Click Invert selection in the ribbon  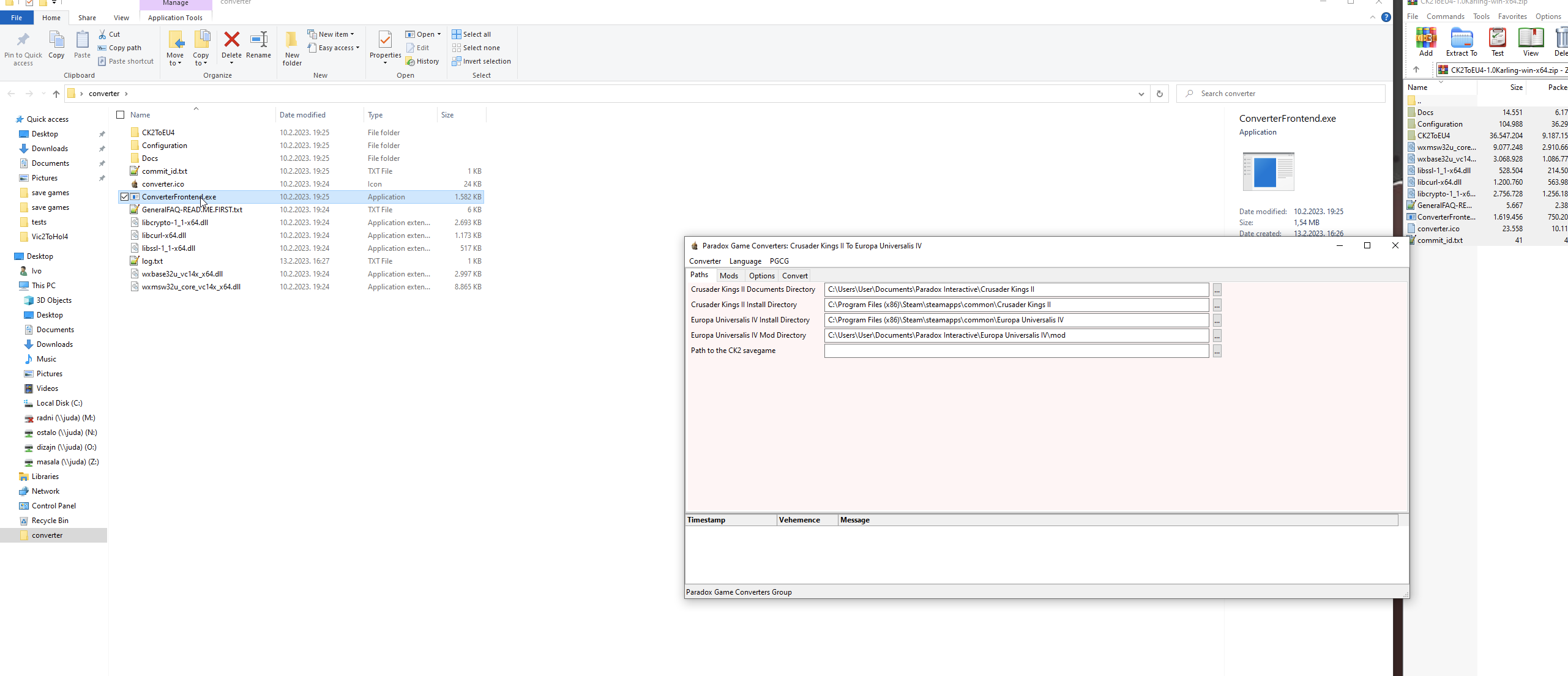(x=481, y=61)
